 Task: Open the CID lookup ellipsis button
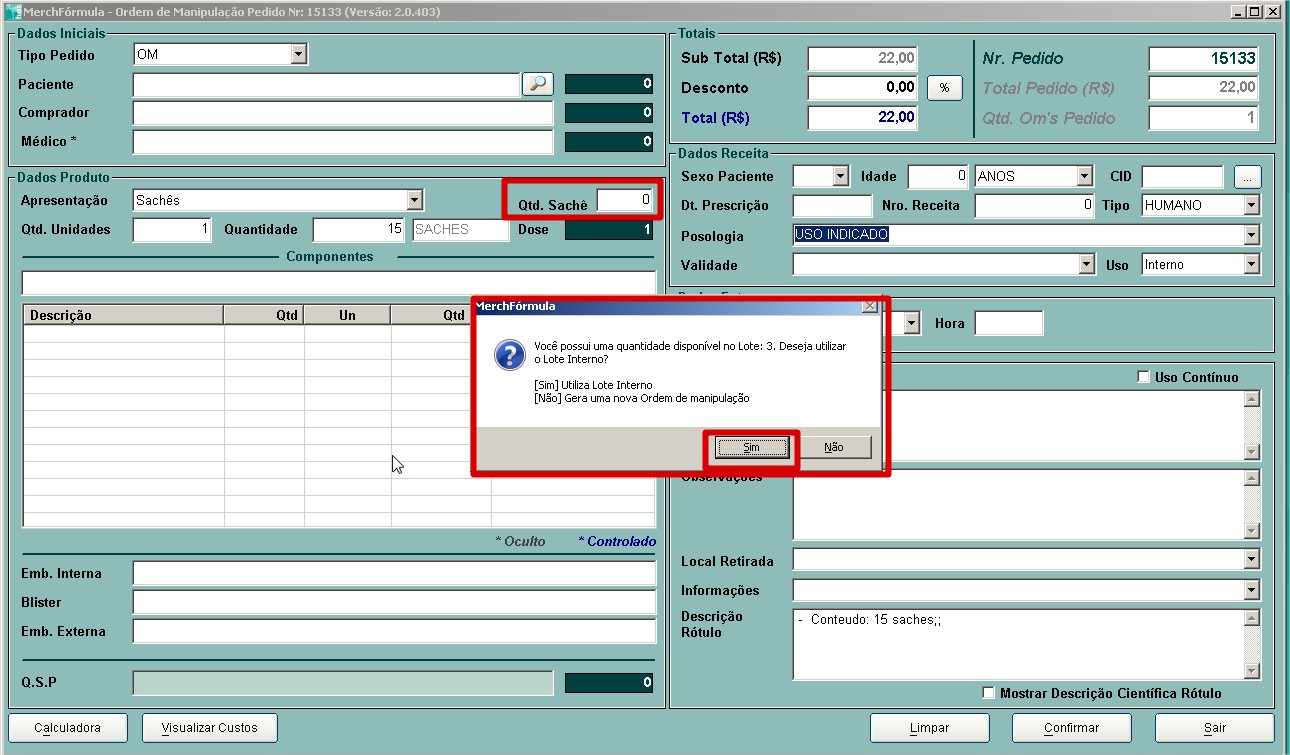(x=1247, y=177)
